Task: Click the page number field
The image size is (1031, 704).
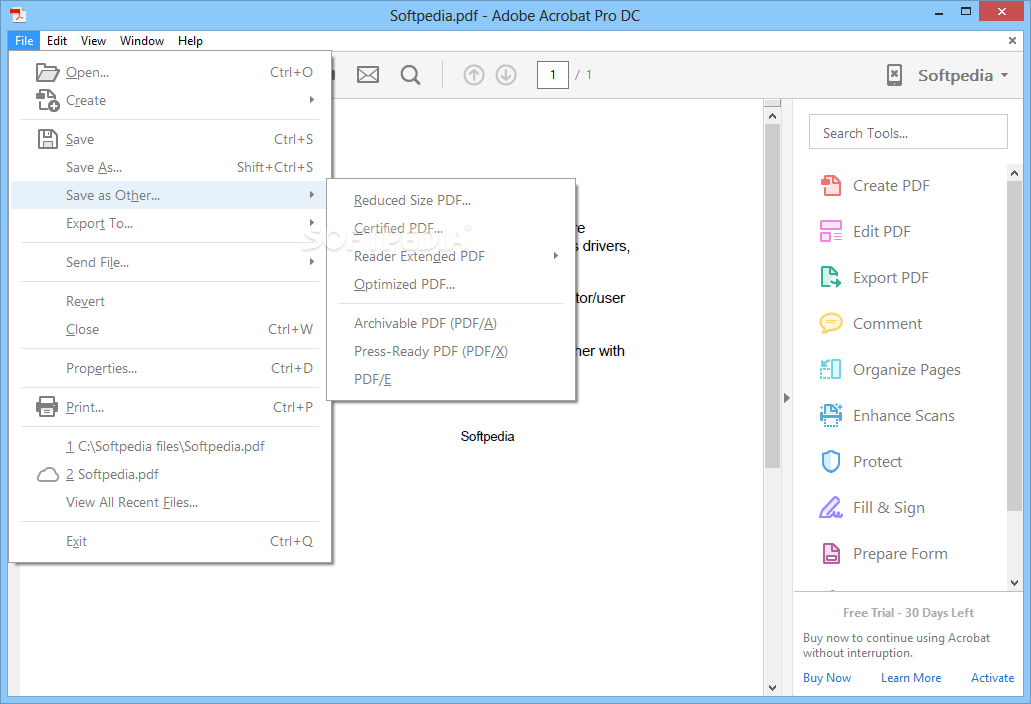Action: [552, 75]
